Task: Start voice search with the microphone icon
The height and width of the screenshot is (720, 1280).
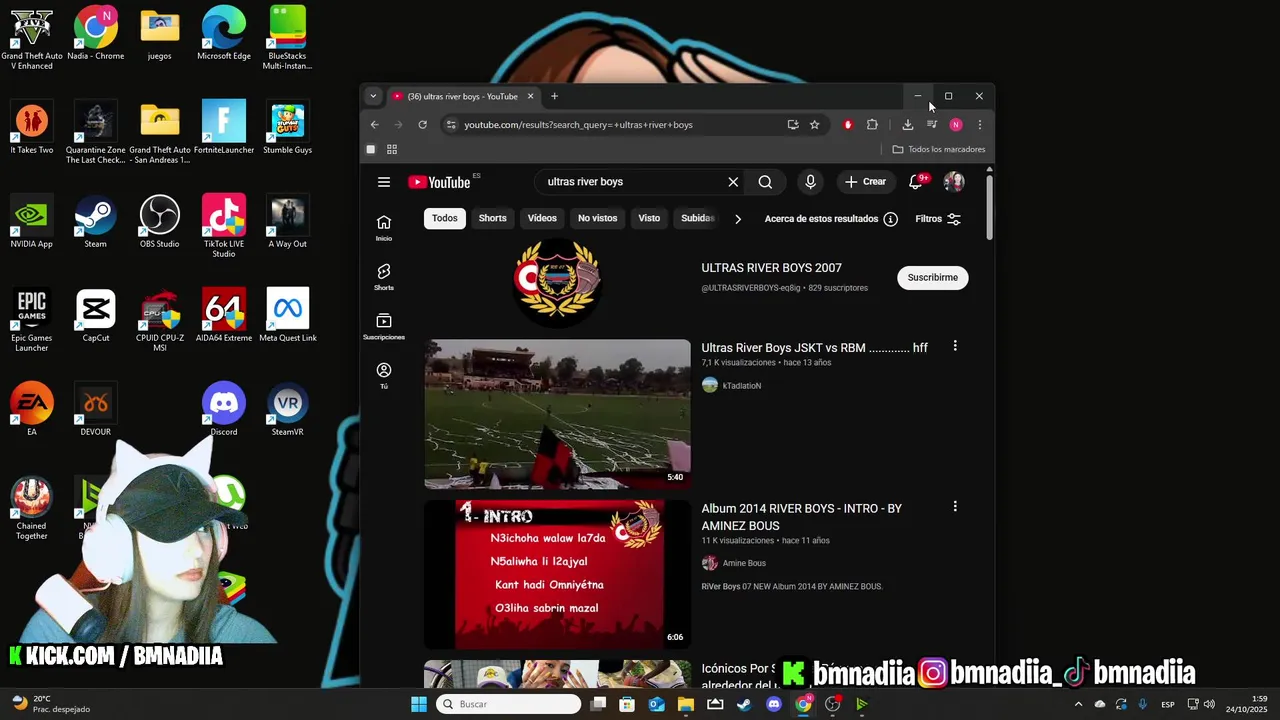Action: [810, 182]
